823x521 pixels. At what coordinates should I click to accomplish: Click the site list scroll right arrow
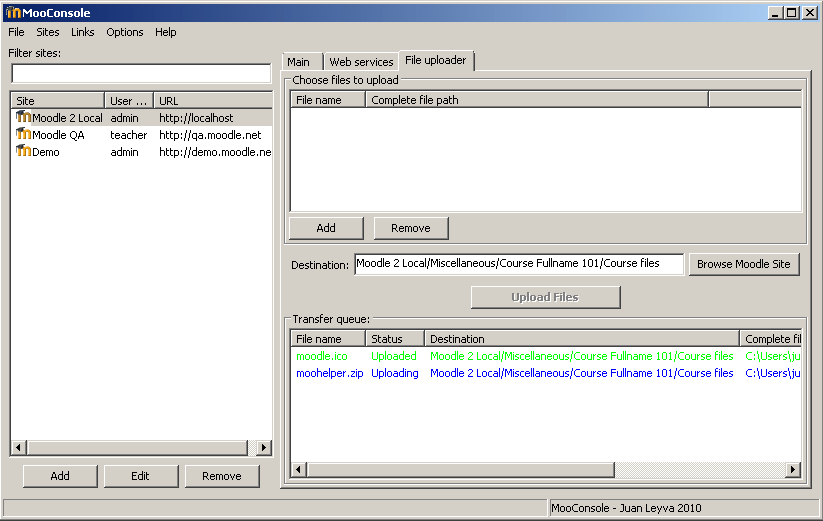coord(264,448)
